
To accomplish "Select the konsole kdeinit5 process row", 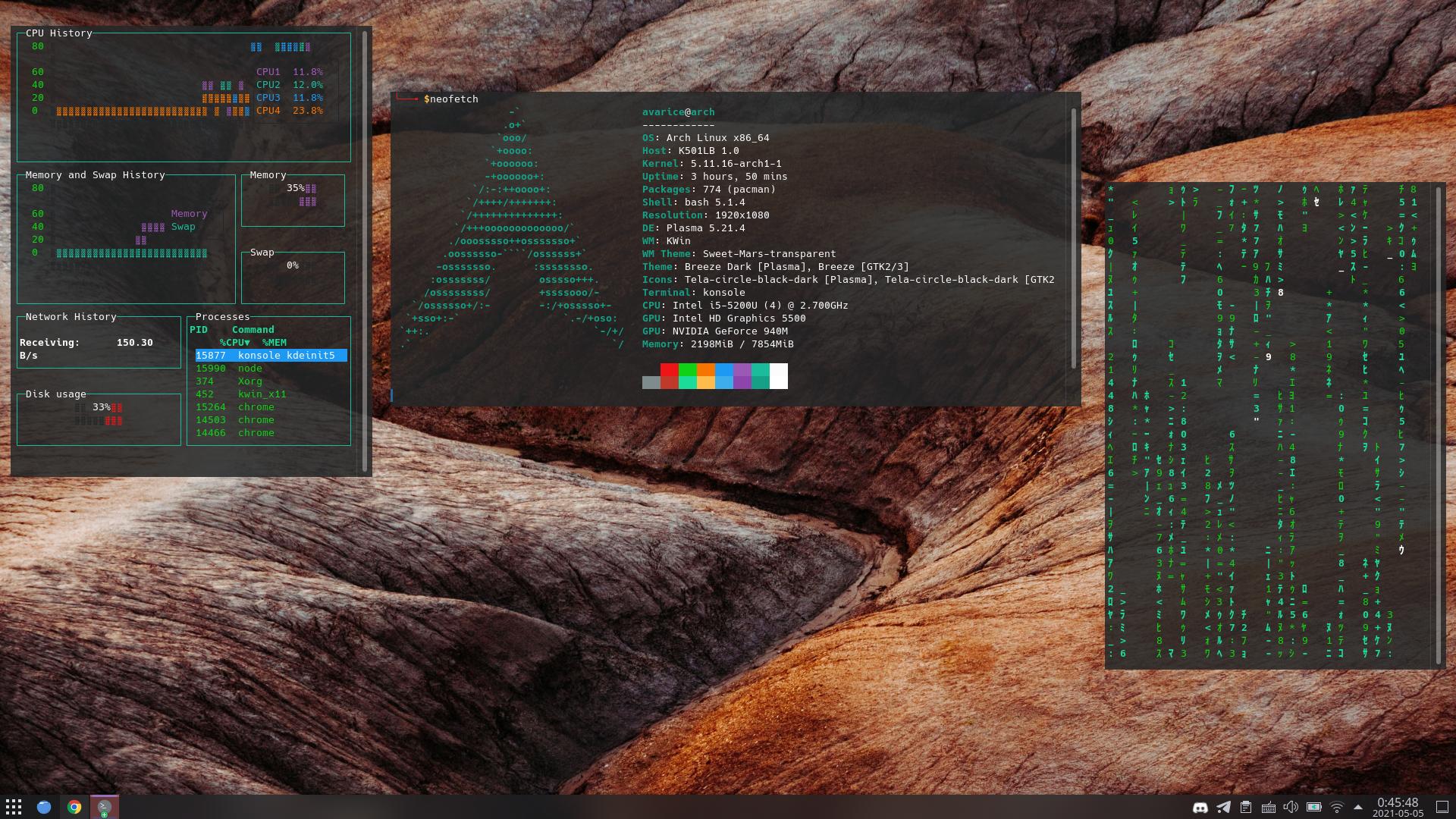I will [271, 356].
